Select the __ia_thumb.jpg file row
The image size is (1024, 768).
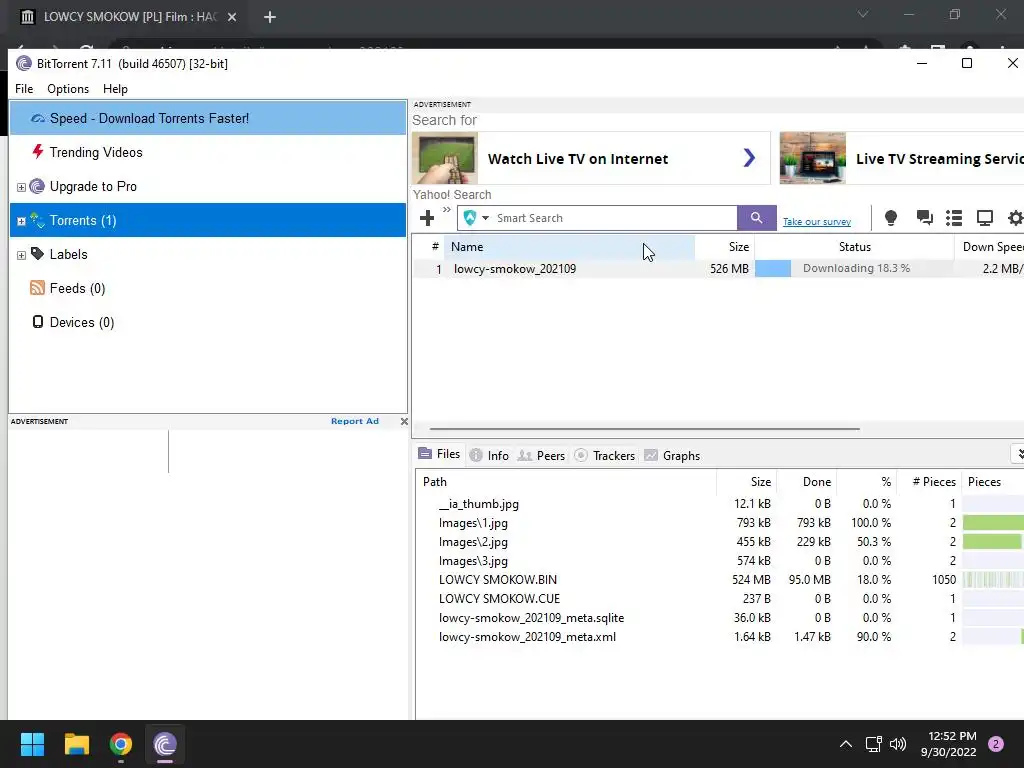719,504
